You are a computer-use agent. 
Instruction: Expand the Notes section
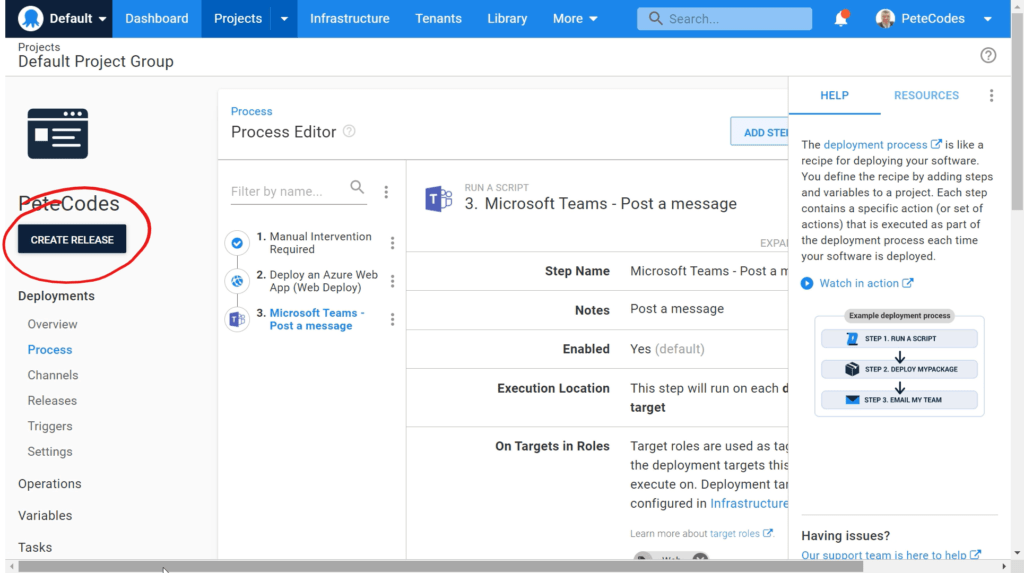(597, 310)
